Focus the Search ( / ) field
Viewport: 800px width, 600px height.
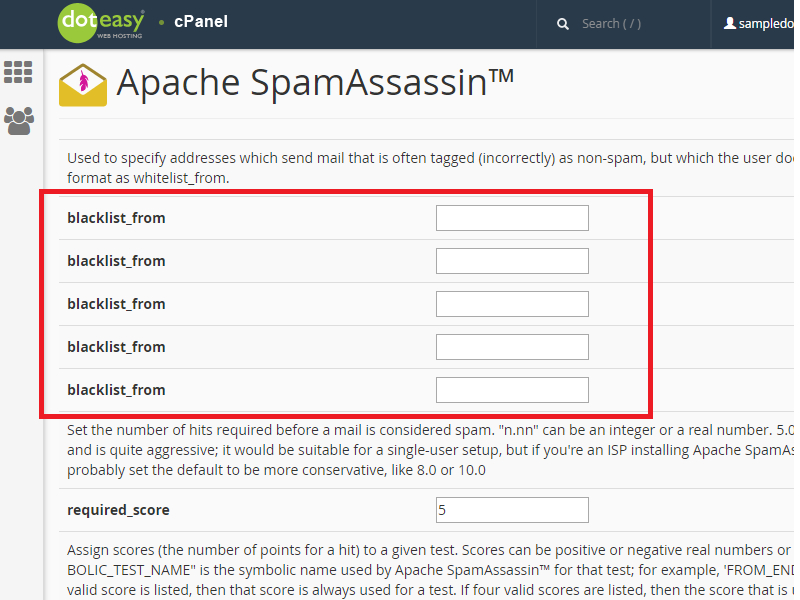coord(611,24)
